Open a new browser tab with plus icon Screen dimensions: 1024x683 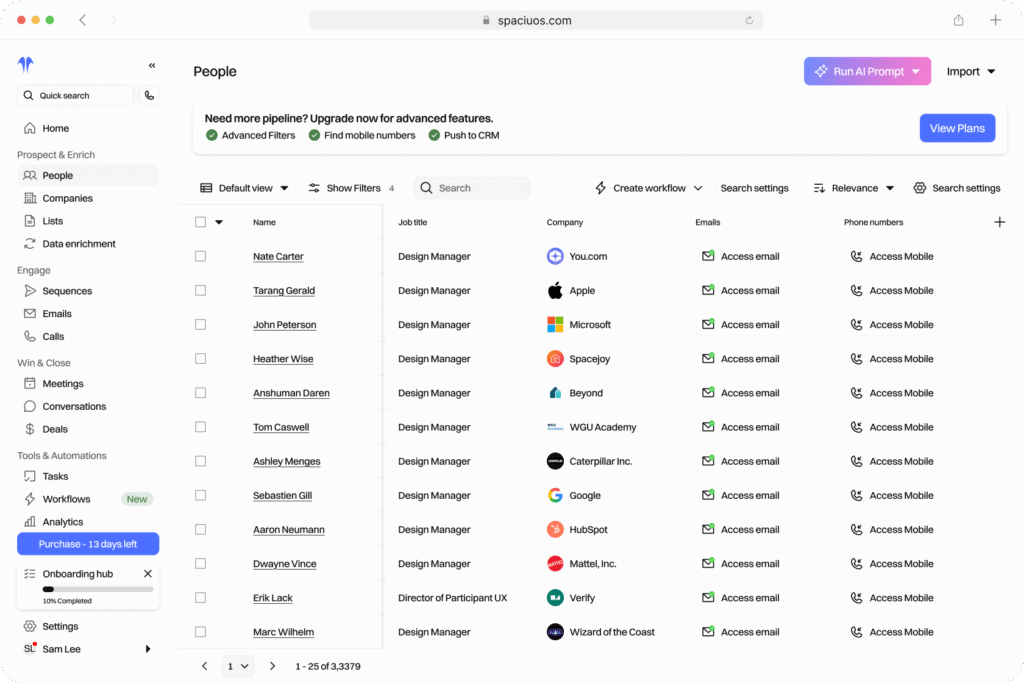click(995, 20)
